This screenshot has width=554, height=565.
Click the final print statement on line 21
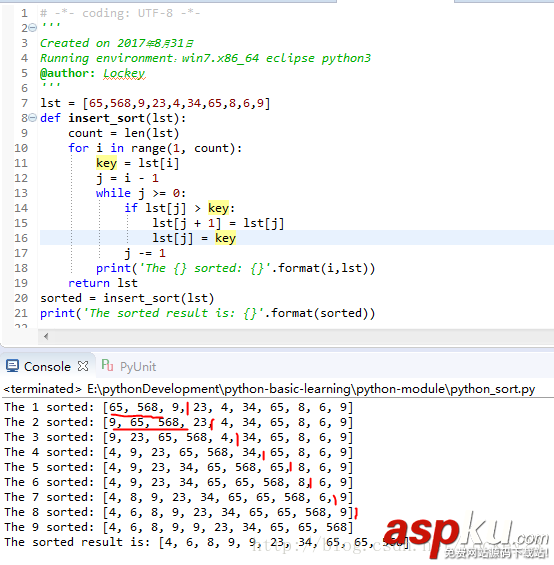208,313
